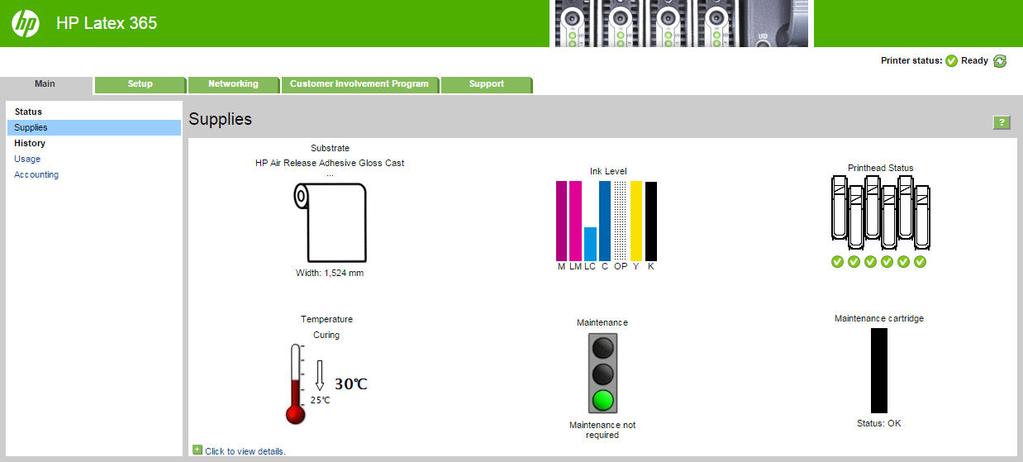The height and width of the screenshot is (462, 1023).
Task: Click the '25°C' target temperature
Action: coord(320,400)
